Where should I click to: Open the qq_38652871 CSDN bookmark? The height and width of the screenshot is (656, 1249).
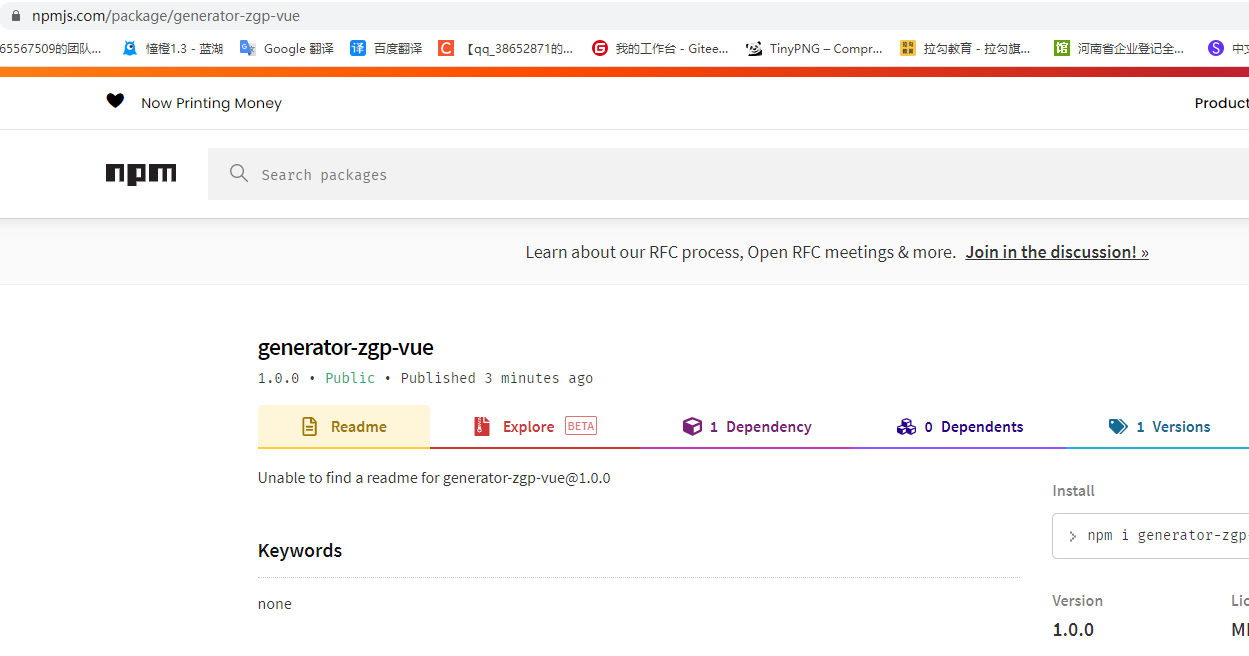coord(506,48)
